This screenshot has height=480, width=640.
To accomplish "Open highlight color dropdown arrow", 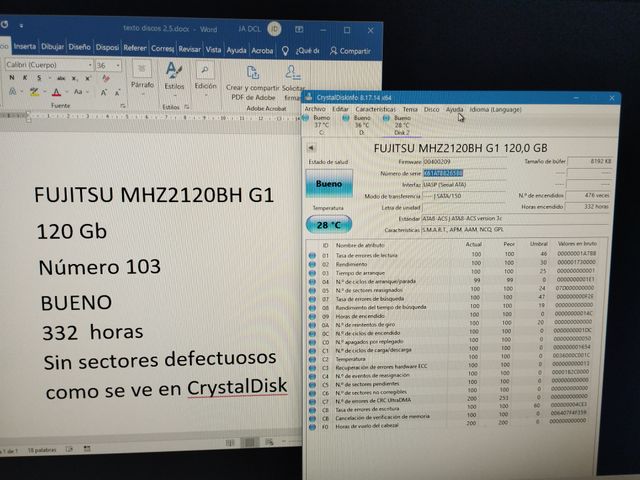I will pos(44,92).
